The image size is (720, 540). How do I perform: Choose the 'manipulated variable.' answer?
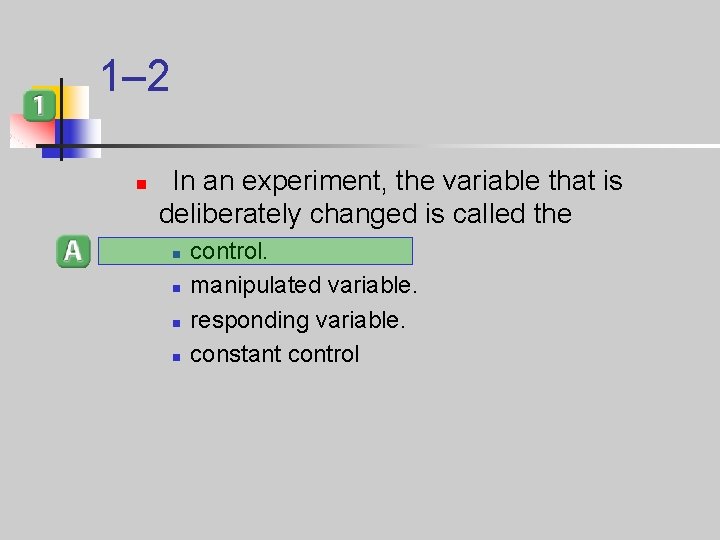pos(304,285)
